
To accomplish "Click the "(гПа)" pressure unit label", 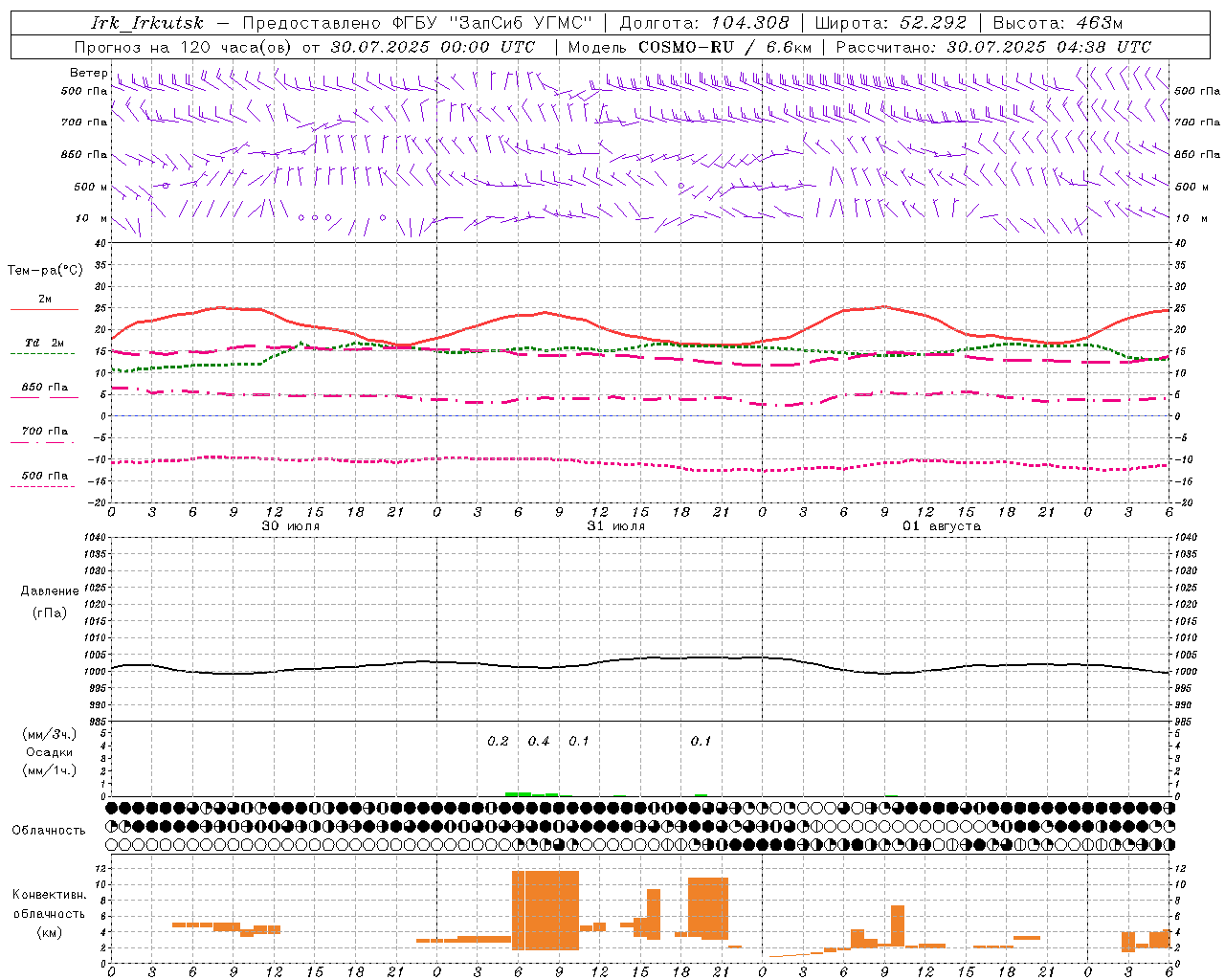I will tap(50, 613).
